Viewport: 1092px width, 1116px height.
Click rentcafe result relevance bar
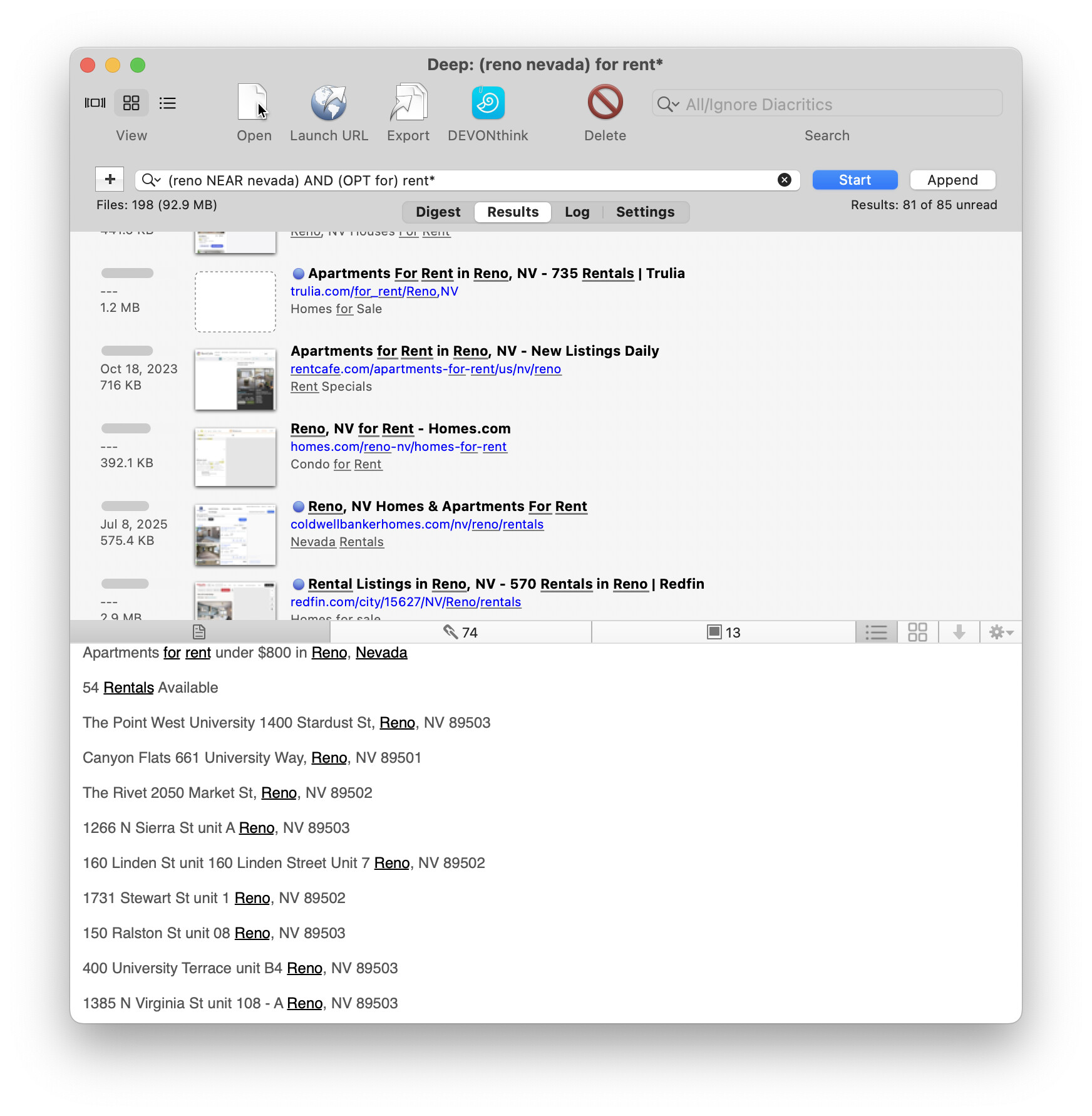(x=127, y=351)
